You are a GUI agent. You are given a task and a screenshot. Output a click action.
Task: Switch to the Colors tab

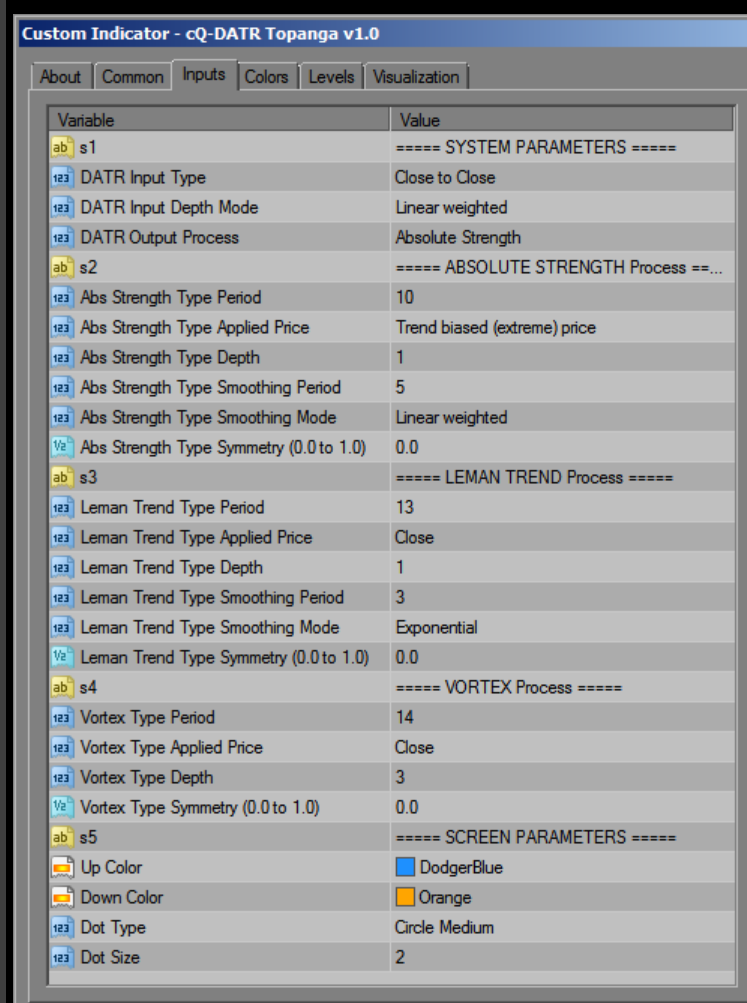coord(266,77)
